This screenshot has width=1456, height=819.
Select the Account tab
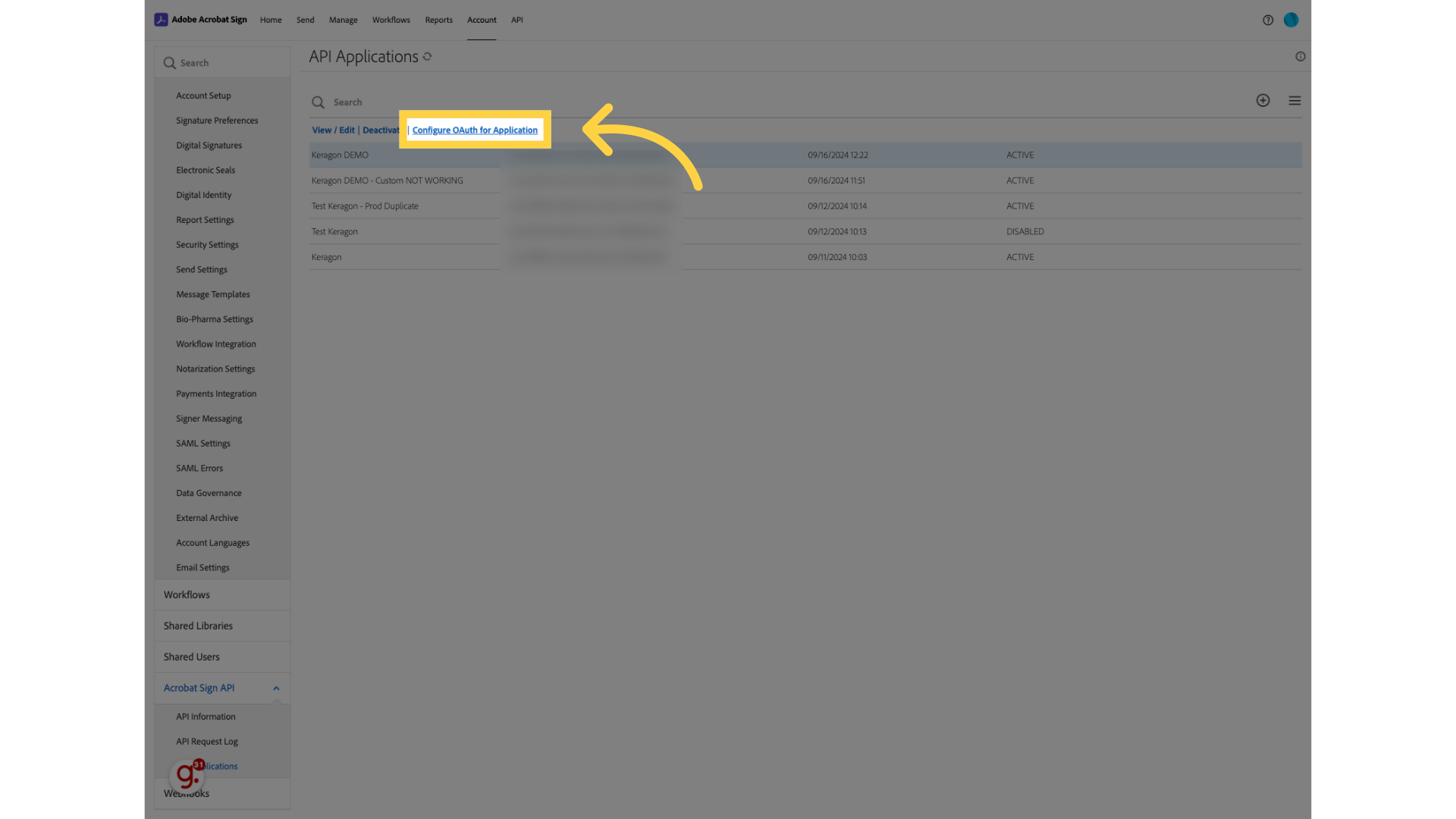pos(482,20)
